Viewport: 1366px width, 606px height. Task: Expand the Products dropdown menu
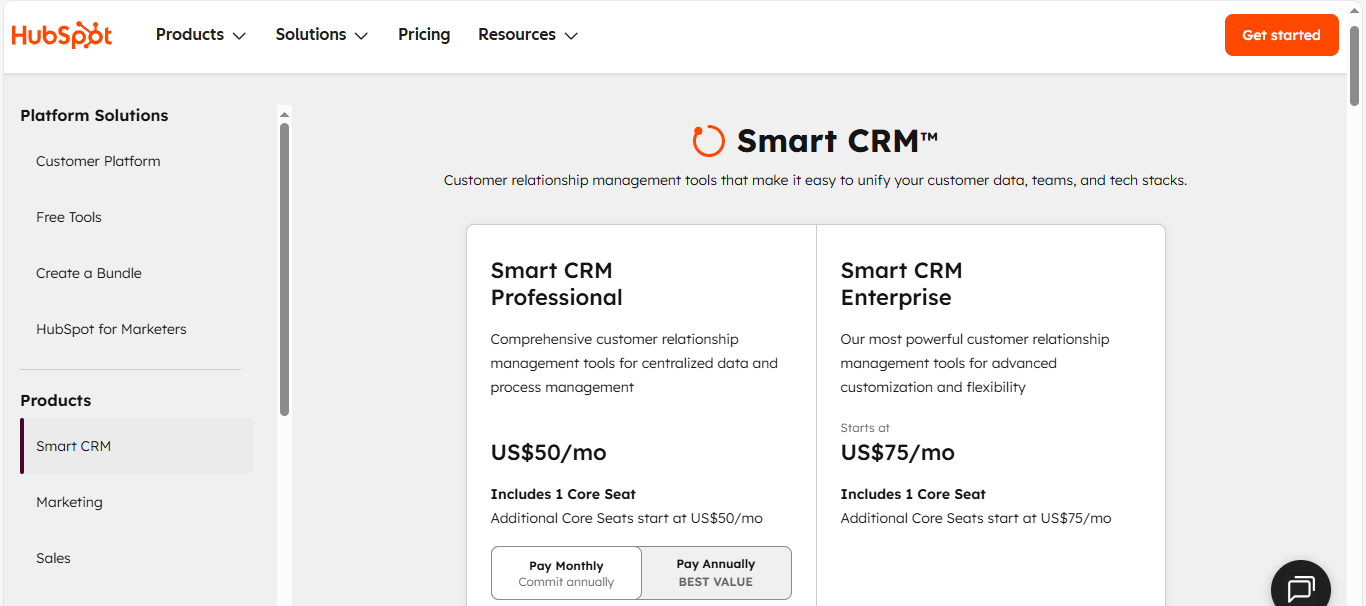(200, 35)
